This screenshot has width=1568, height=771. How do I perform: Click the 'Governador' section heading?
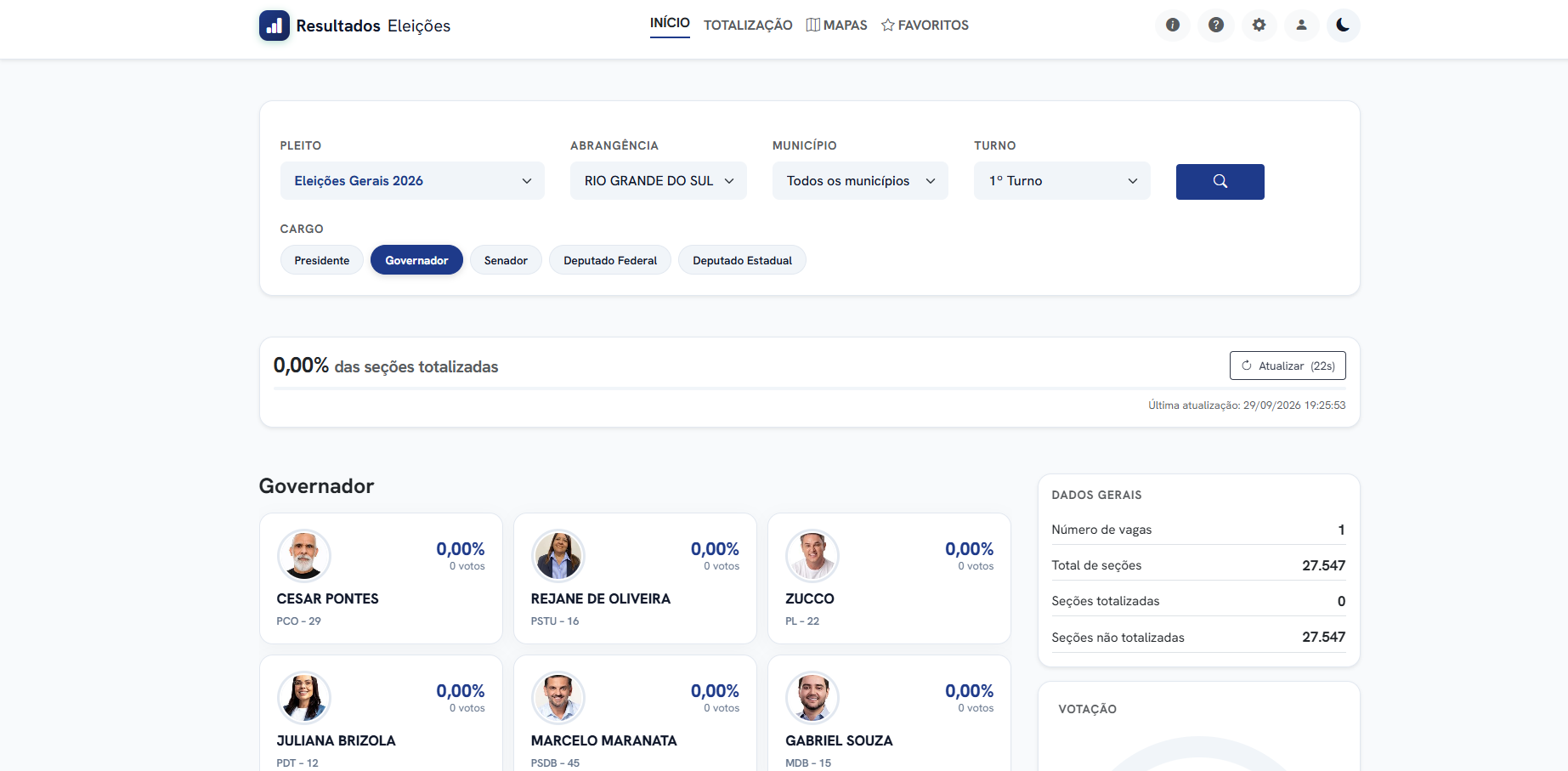[x=316, y=486]
